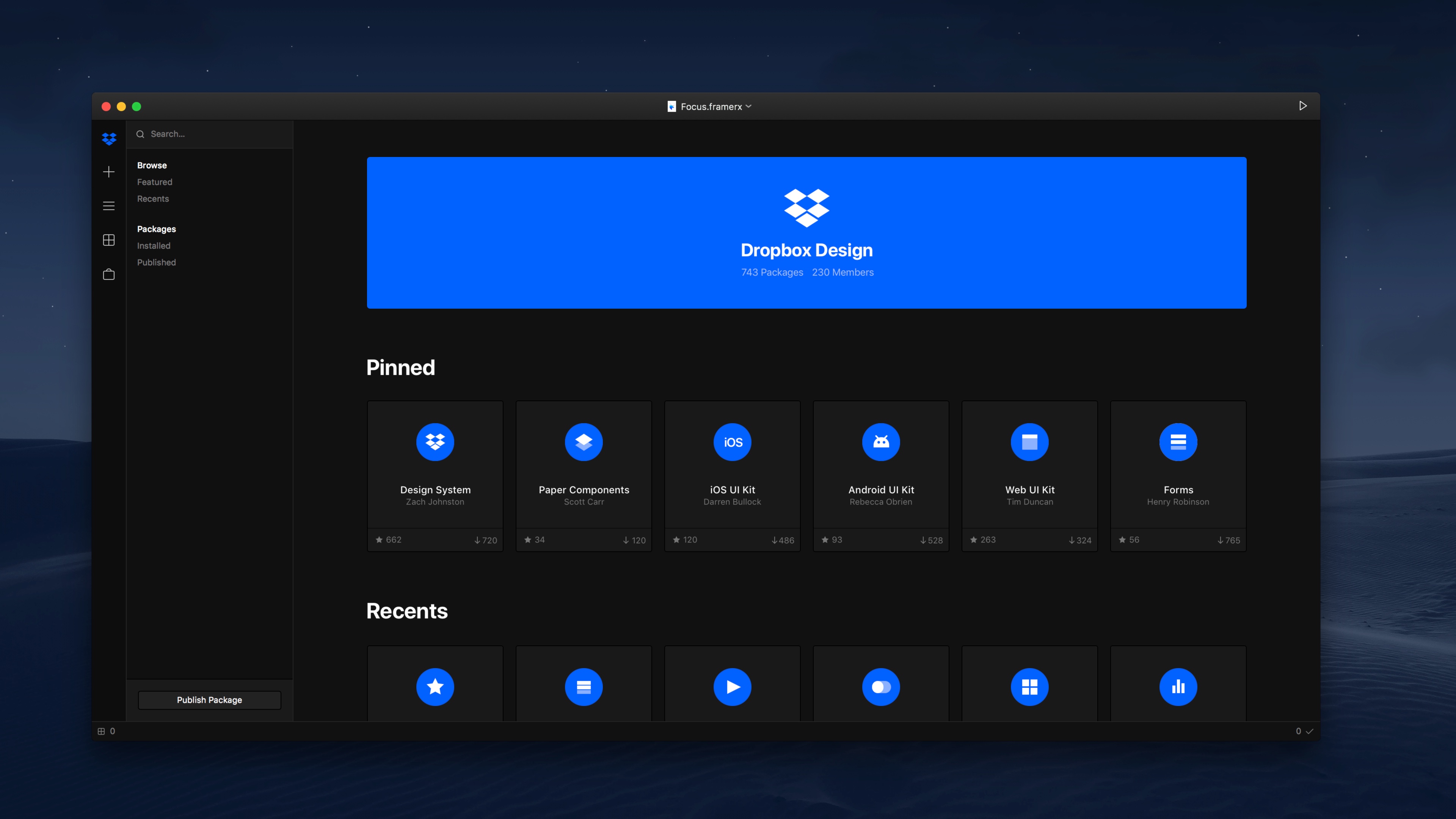The height and width of the screenshot is (819, 1456).
Task: Open 230 Members link in banner
Action: (x=843, y=273)
